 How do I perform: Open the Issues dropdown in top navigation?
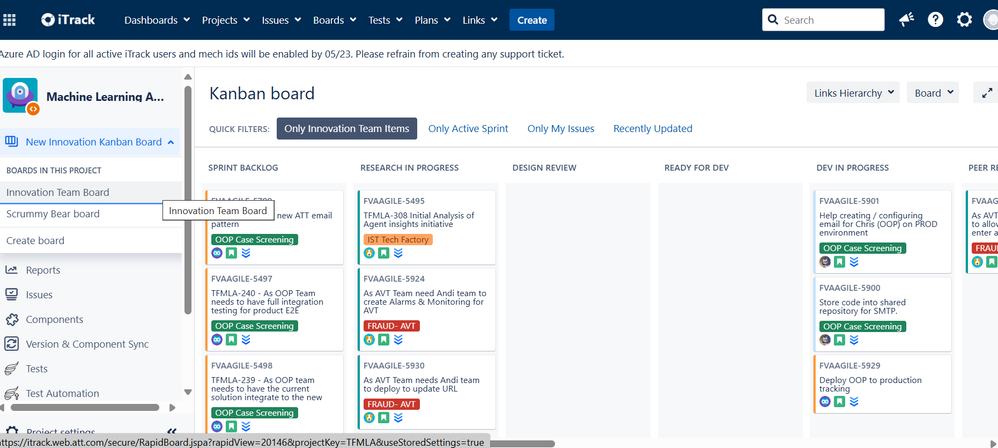tap(281, 20)
